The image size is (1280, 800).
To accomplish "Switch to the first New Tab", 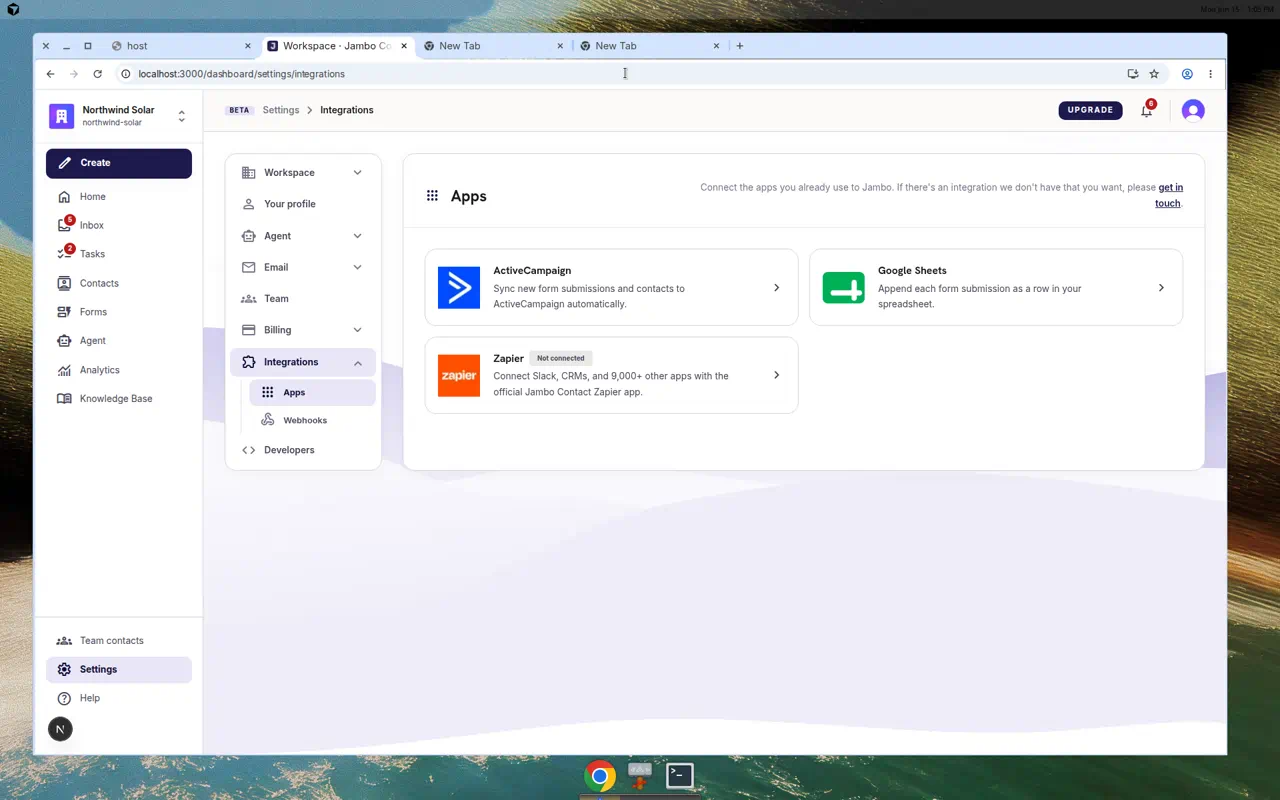I will (x=494, y=46).
